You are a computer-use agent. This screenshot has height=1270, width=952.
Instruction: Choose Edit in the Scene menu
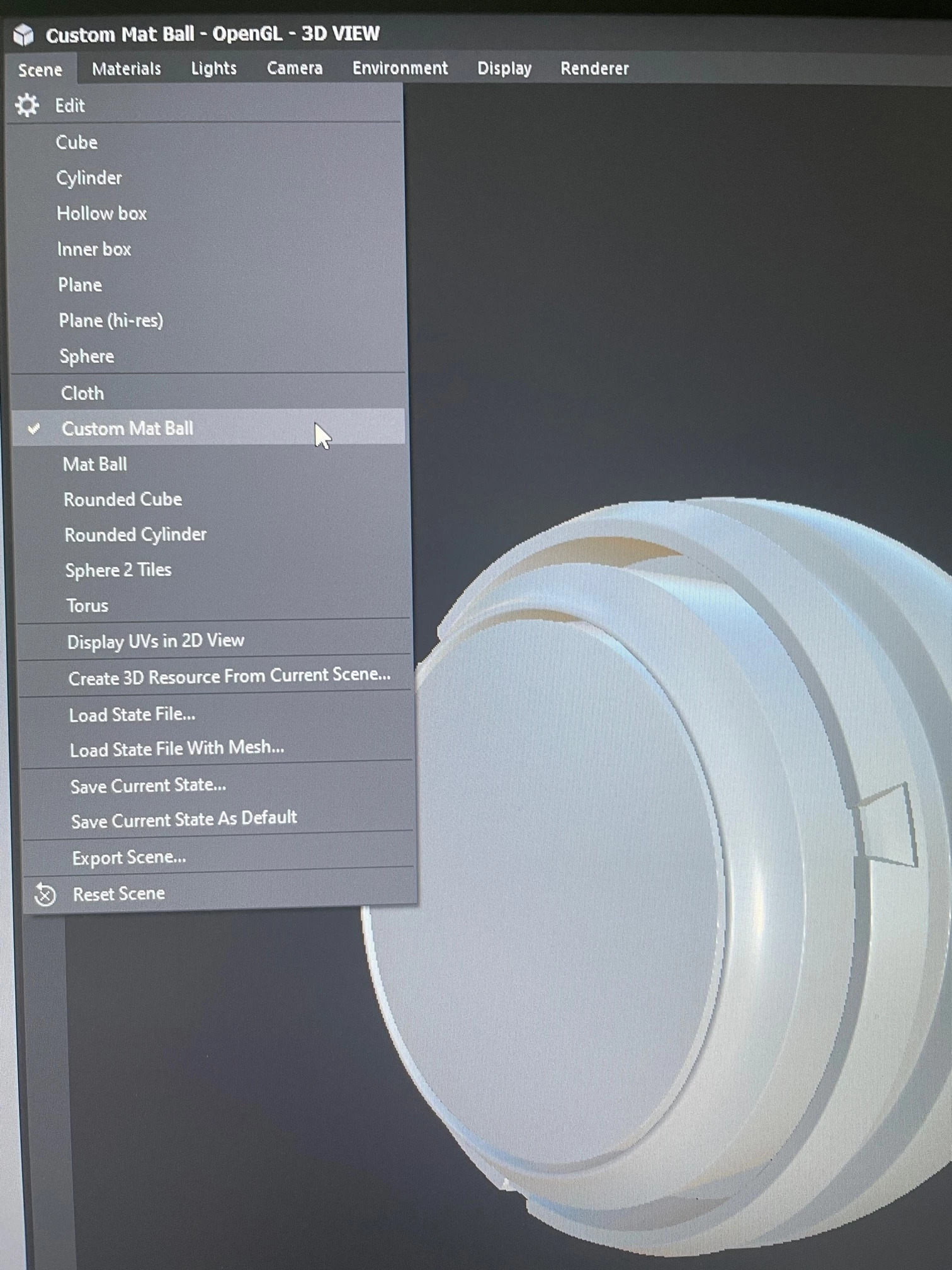(205, 105)
